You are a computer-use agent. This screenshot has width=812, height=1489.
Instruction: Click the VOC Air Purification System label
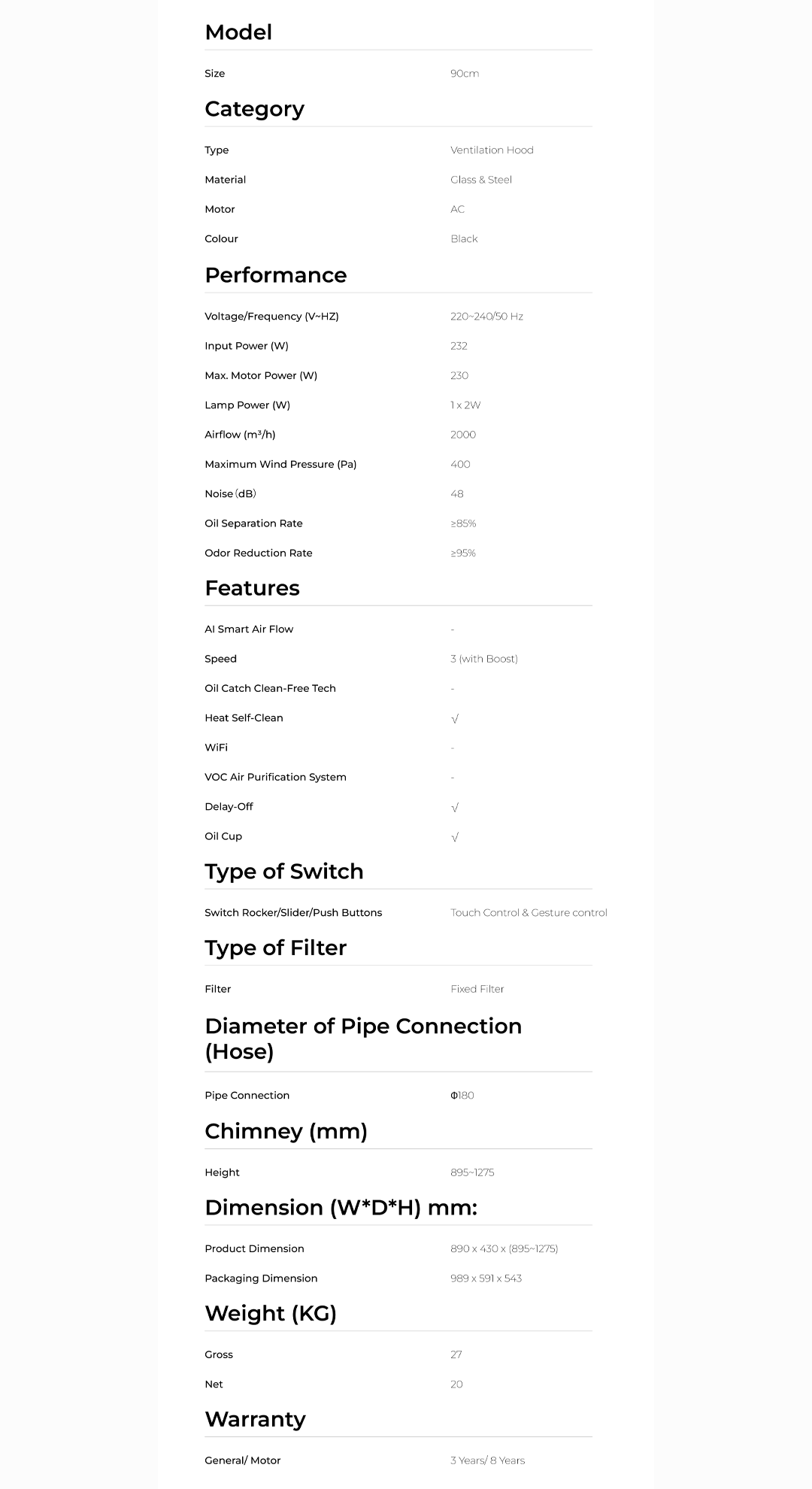point(275,778)
